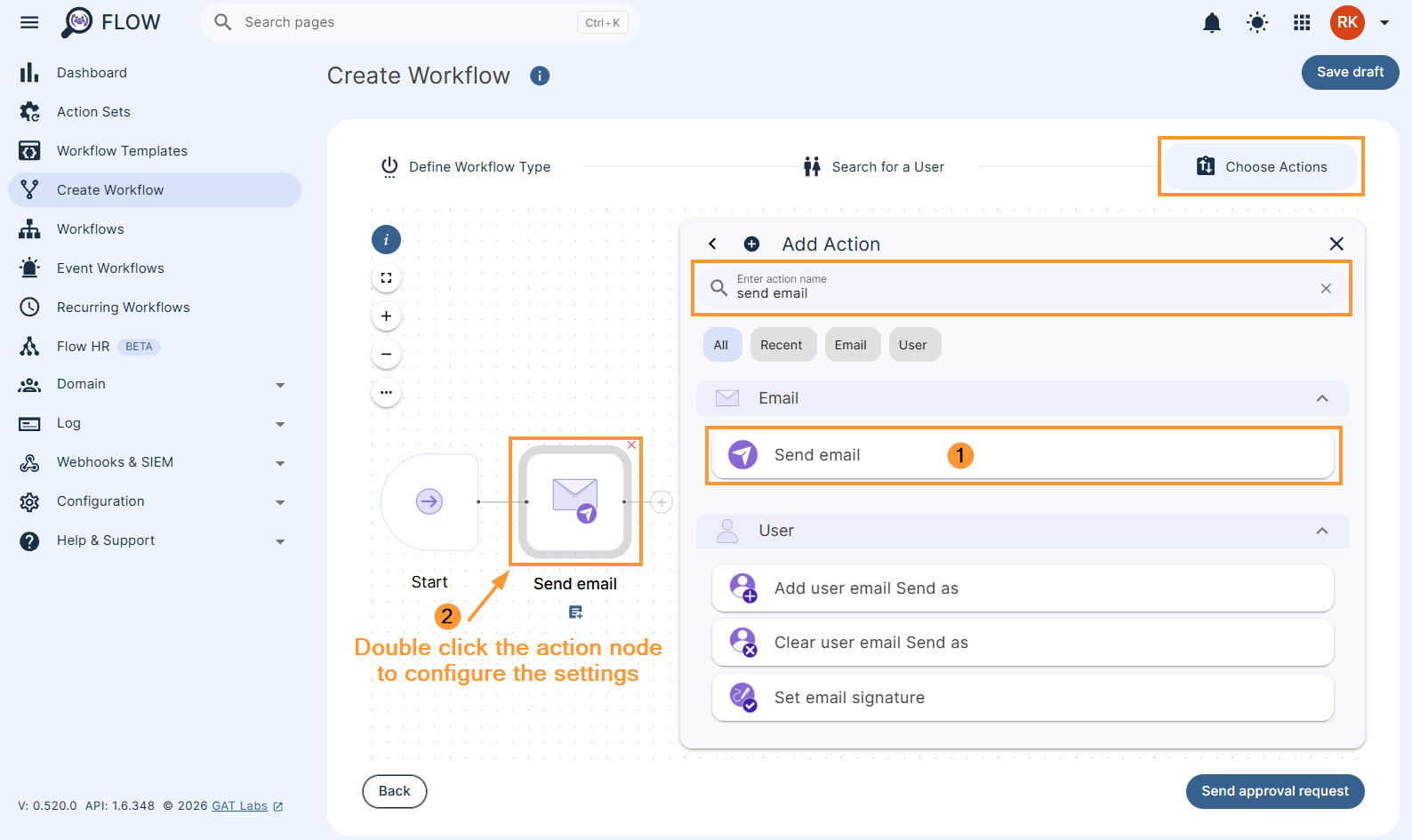Choose Clear user email Send as action
Screen dimensions: 1412x840
(1023, 643)
